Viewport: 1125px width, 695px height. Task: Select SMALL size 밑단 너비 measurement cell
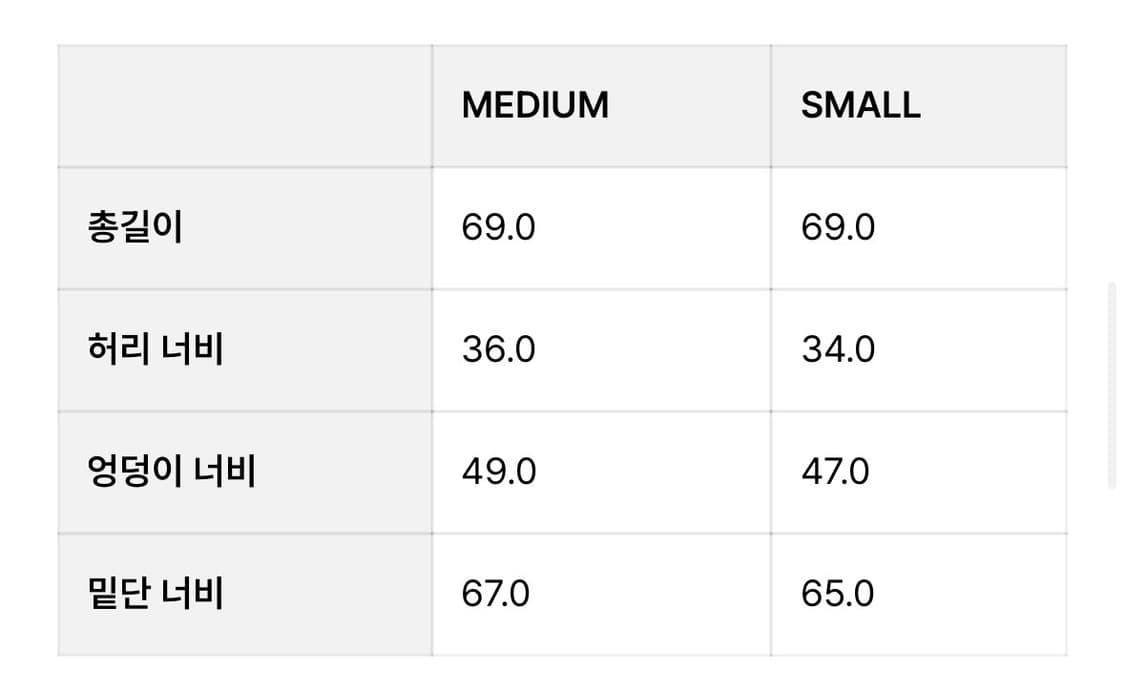(x=918, y=594)
